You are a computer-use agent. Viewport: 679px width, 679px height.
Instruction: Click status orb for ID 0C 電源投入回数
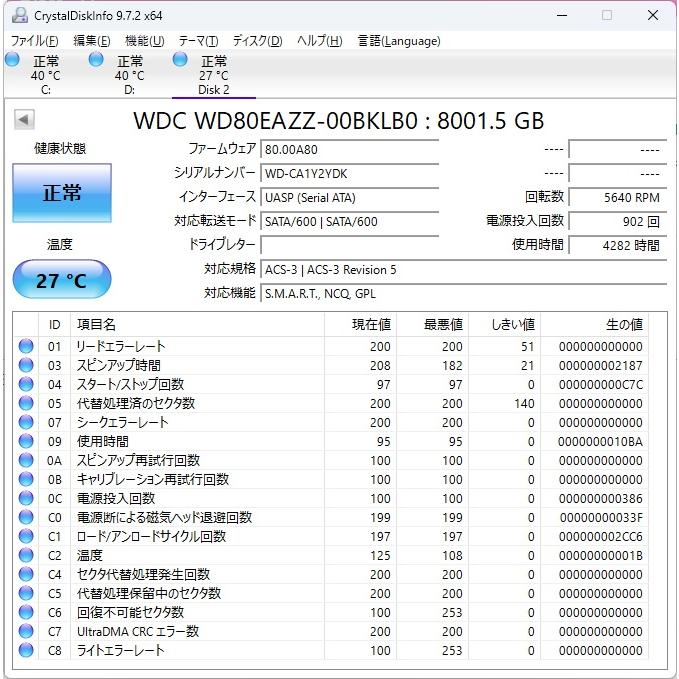point(26,498)
